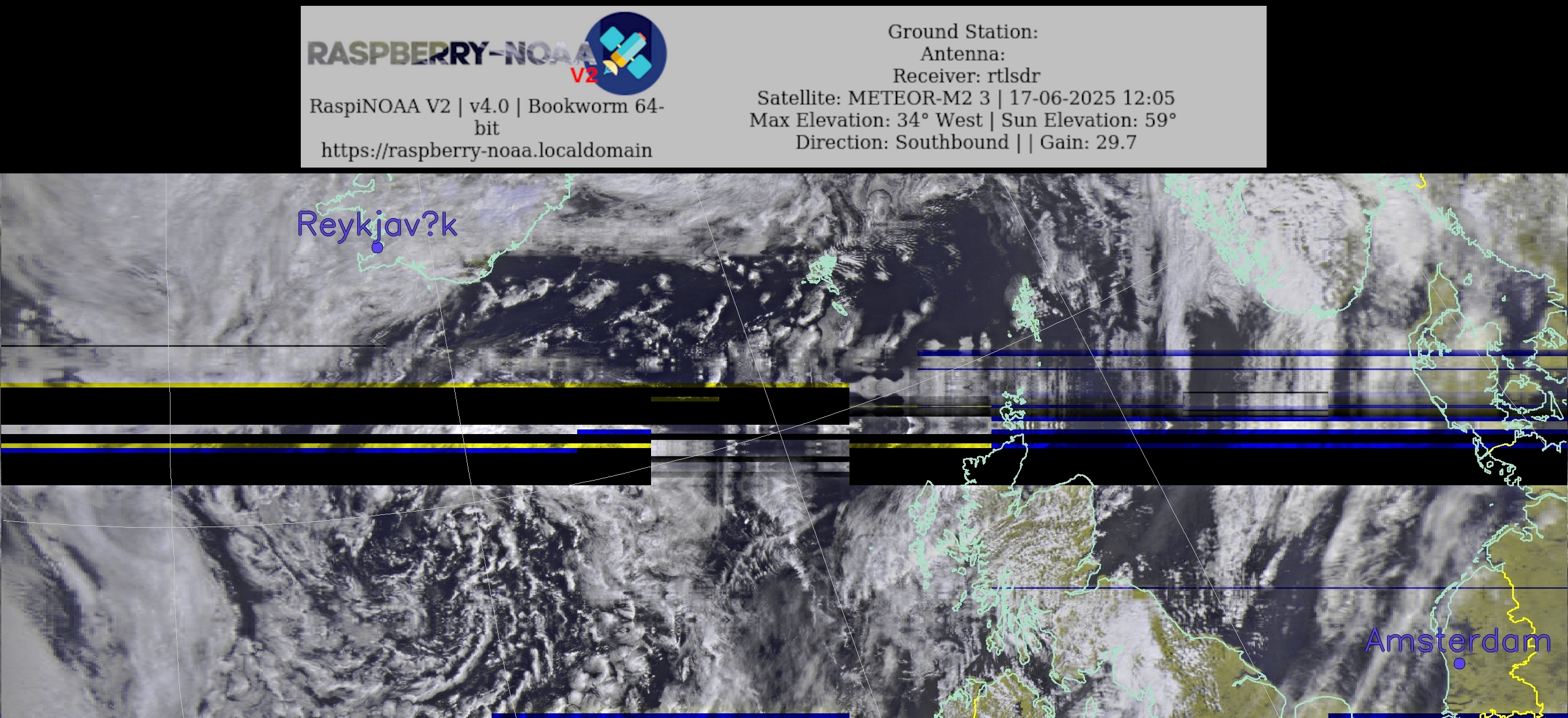
Task: Click the Reykjav?k city label
Action: tap(376, 225)
